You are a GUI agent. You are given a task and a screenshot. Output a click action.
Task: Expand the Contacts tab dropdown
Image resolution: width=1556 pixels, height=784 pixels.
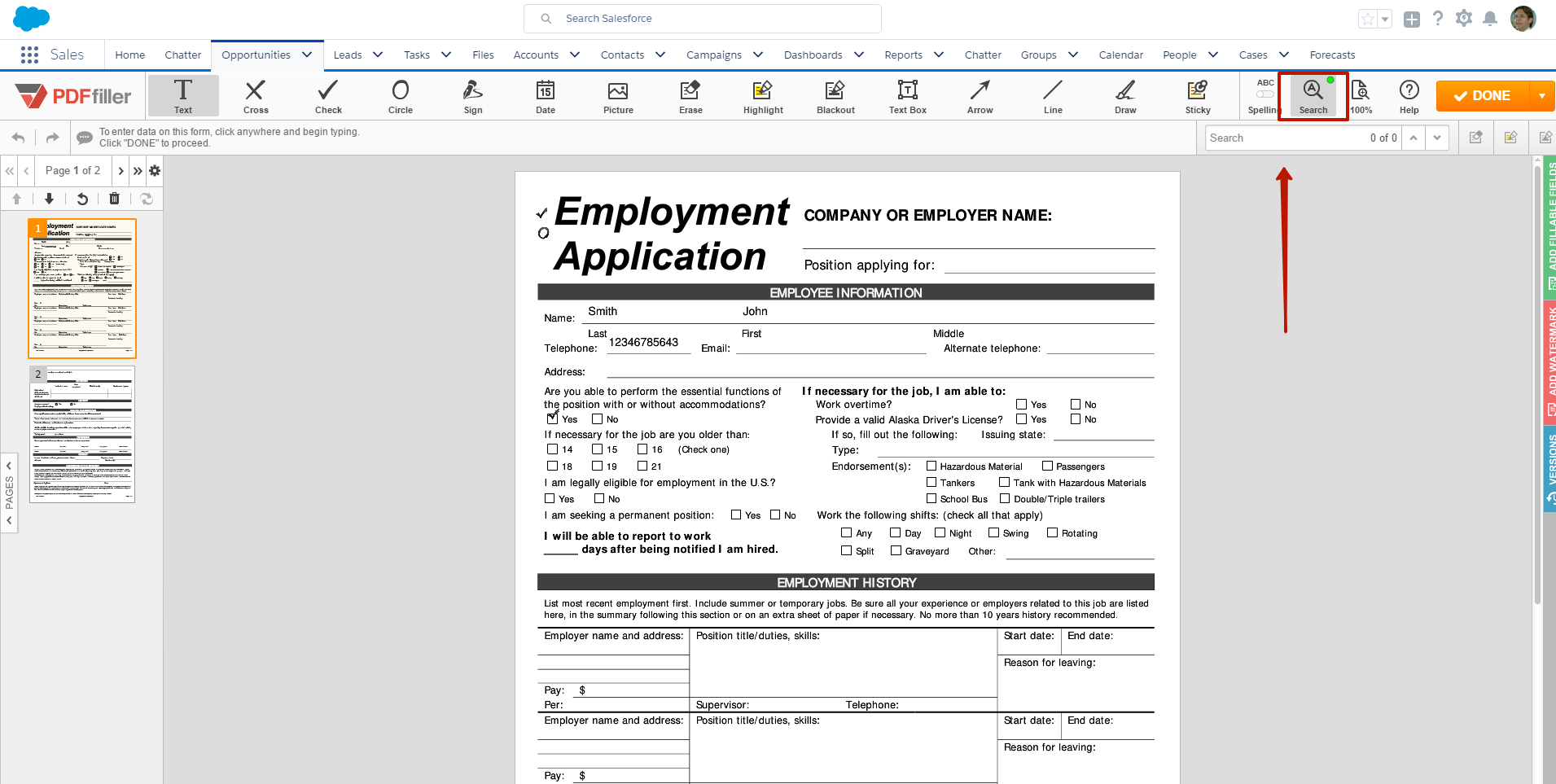(660, 55)
